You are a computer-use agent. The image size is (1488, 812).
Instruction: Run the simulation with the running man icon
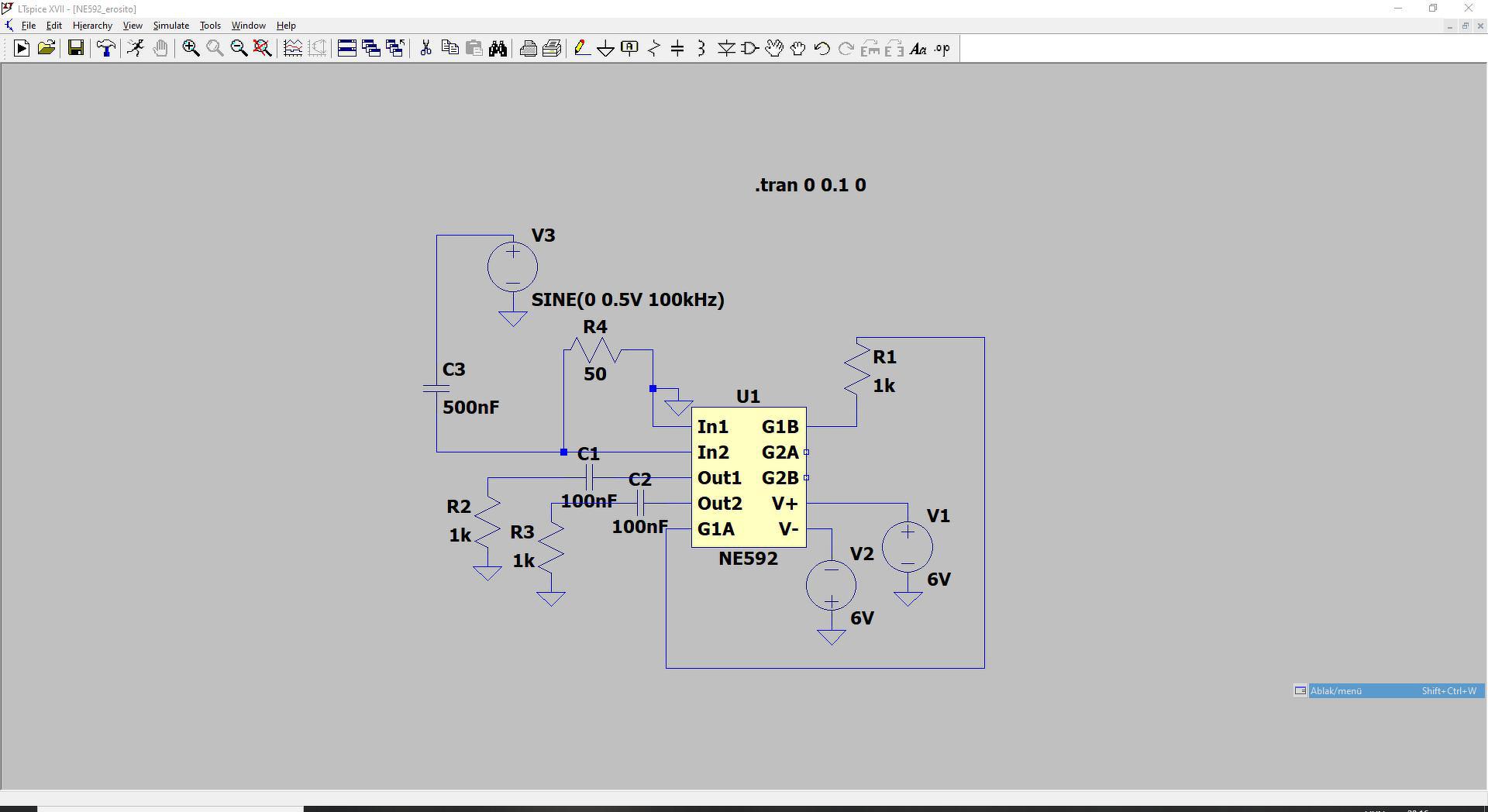136,49
